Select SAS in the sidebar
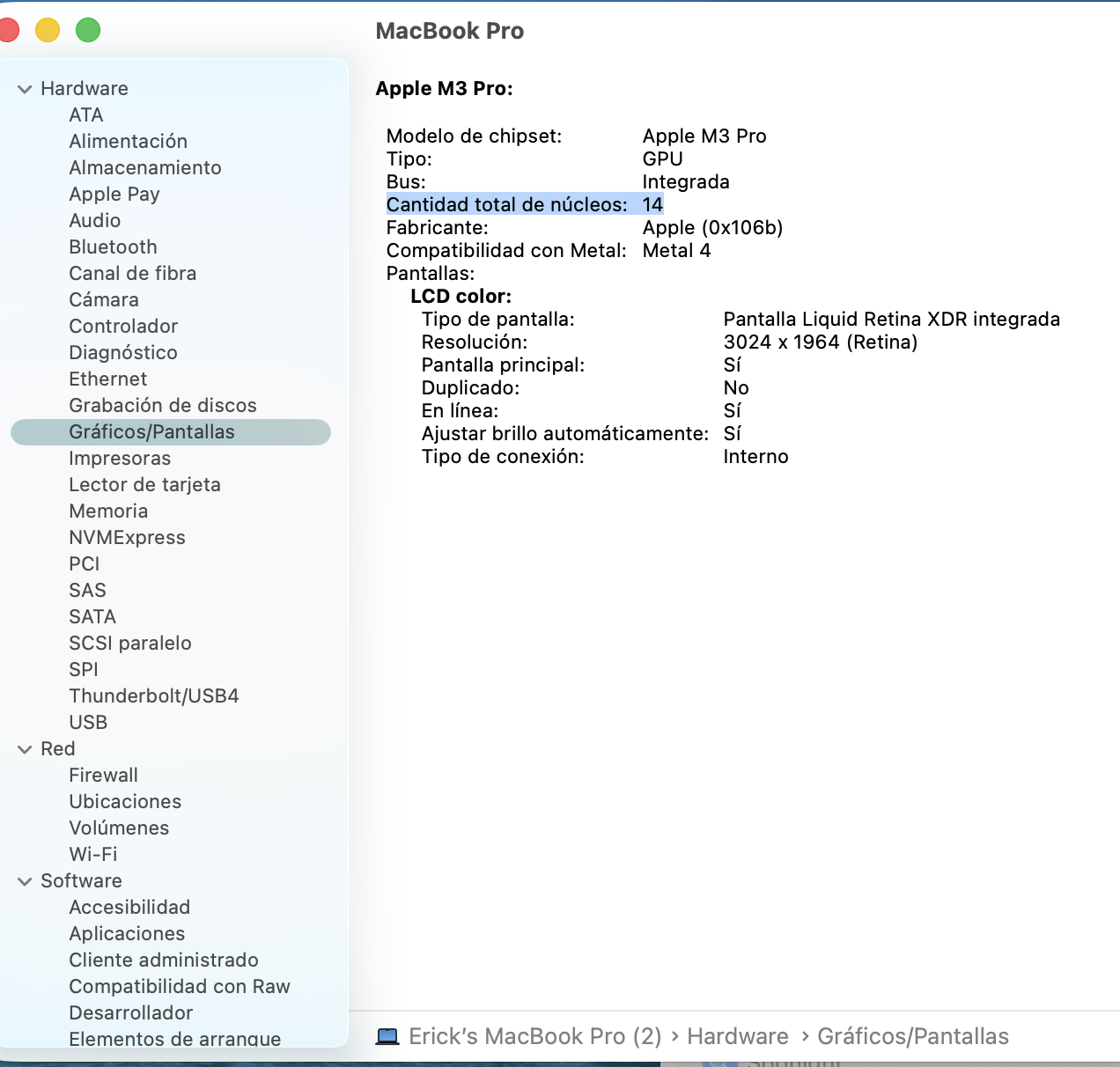 [x=88, y=591]
